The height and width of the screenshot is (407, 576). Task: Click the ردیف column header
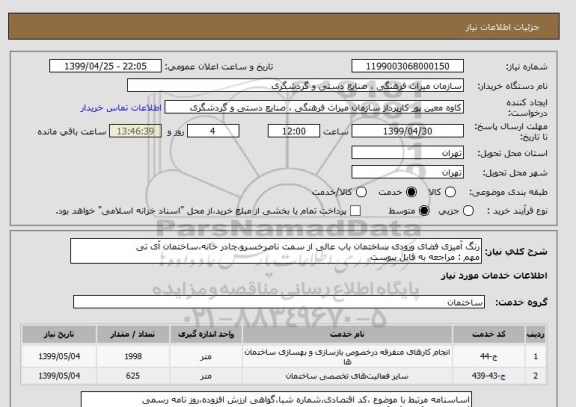(536, 334)
